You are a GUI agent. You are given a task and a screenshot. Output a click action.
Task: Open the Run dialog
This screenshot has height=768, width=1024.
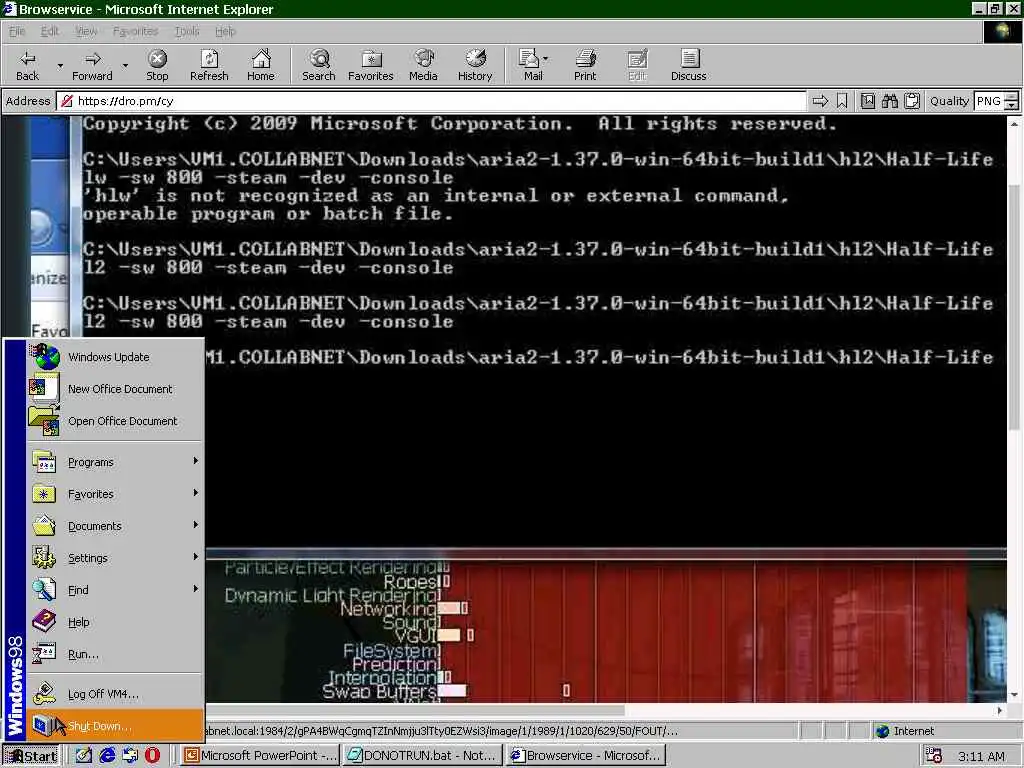click(116, 654)
